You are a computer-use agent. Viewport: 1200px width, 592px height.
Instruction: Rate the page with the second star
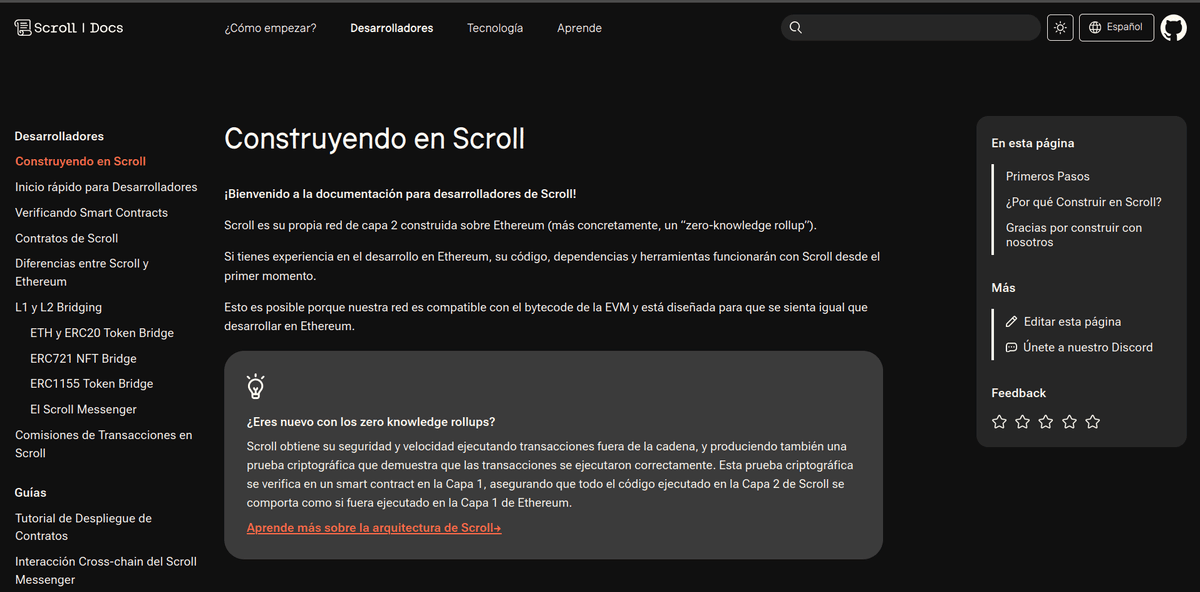pos(1022,422)
